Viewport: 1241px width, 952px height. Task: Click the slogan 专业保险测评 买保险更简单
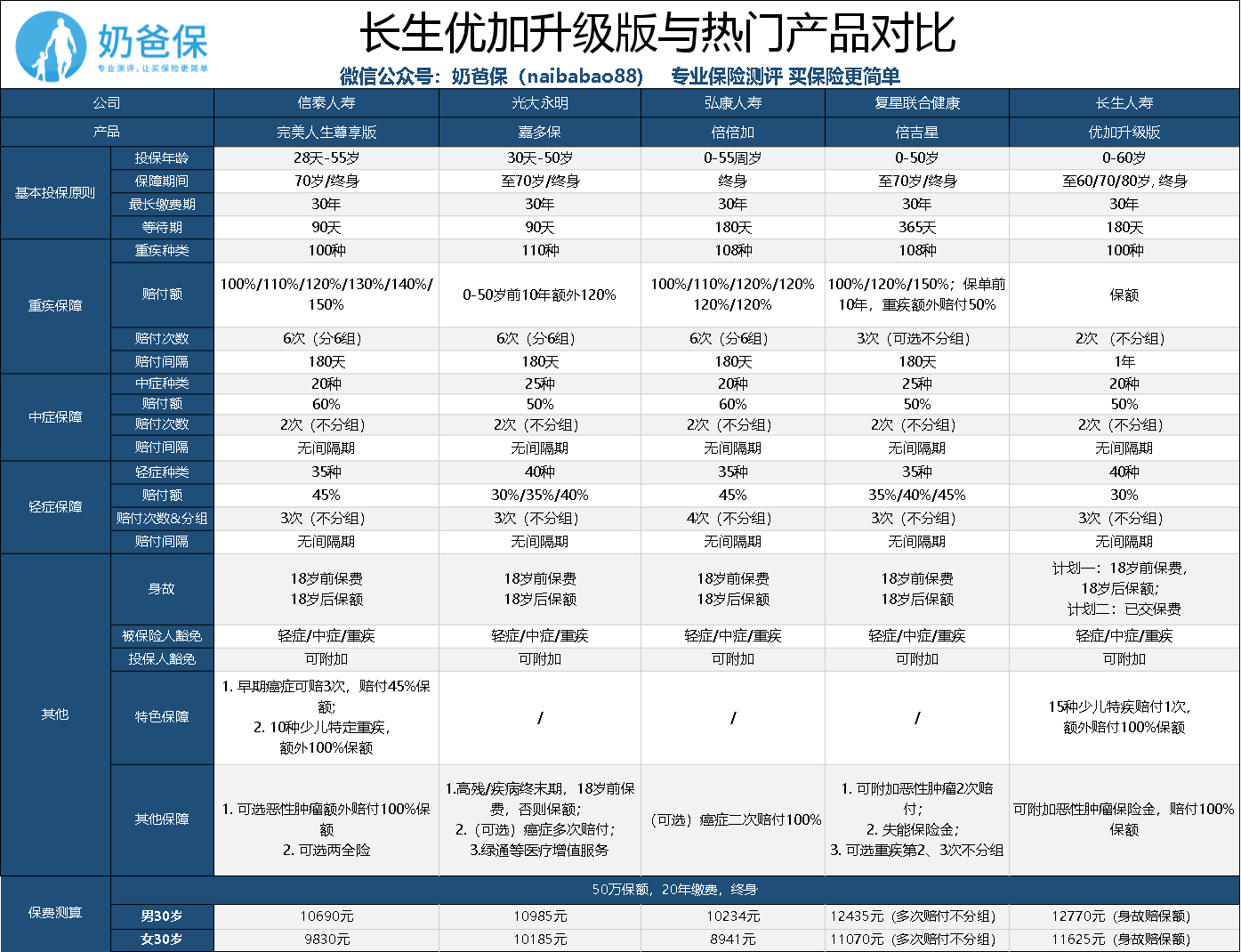click(x=786, y=76)
